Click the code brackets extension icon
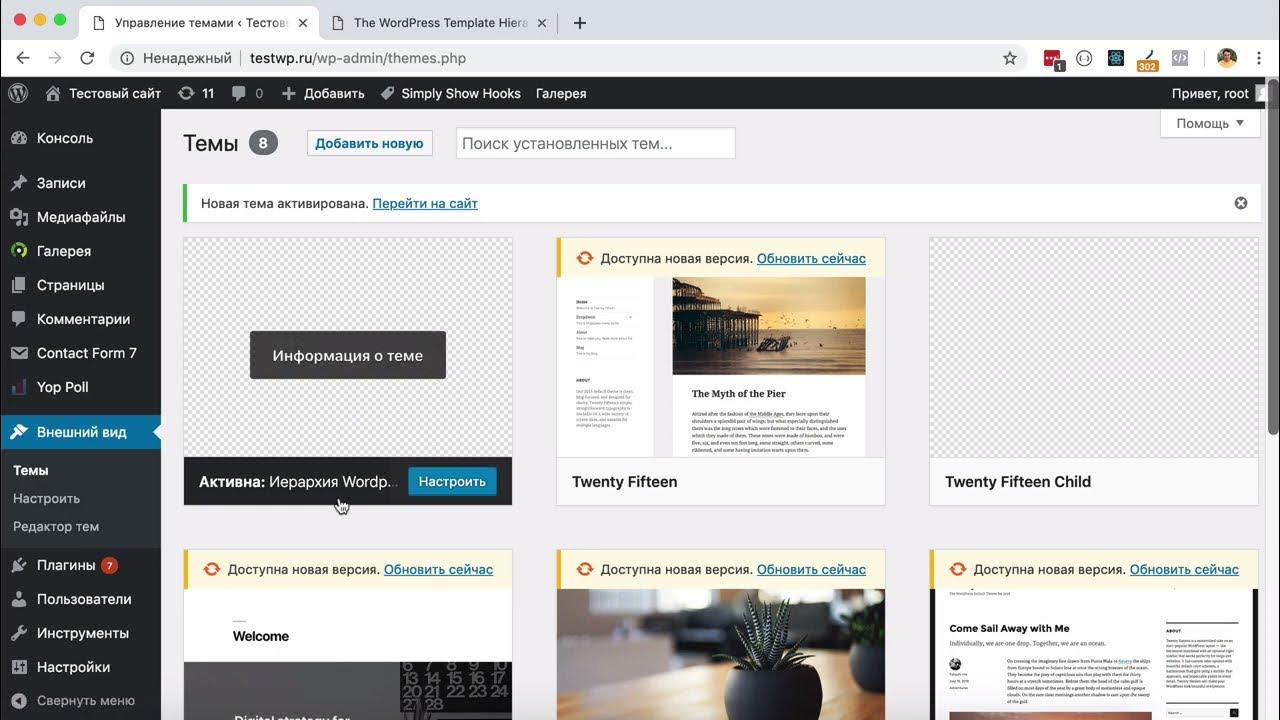The width and height of the screenshot is (1280, 720). coord(1180,58)
